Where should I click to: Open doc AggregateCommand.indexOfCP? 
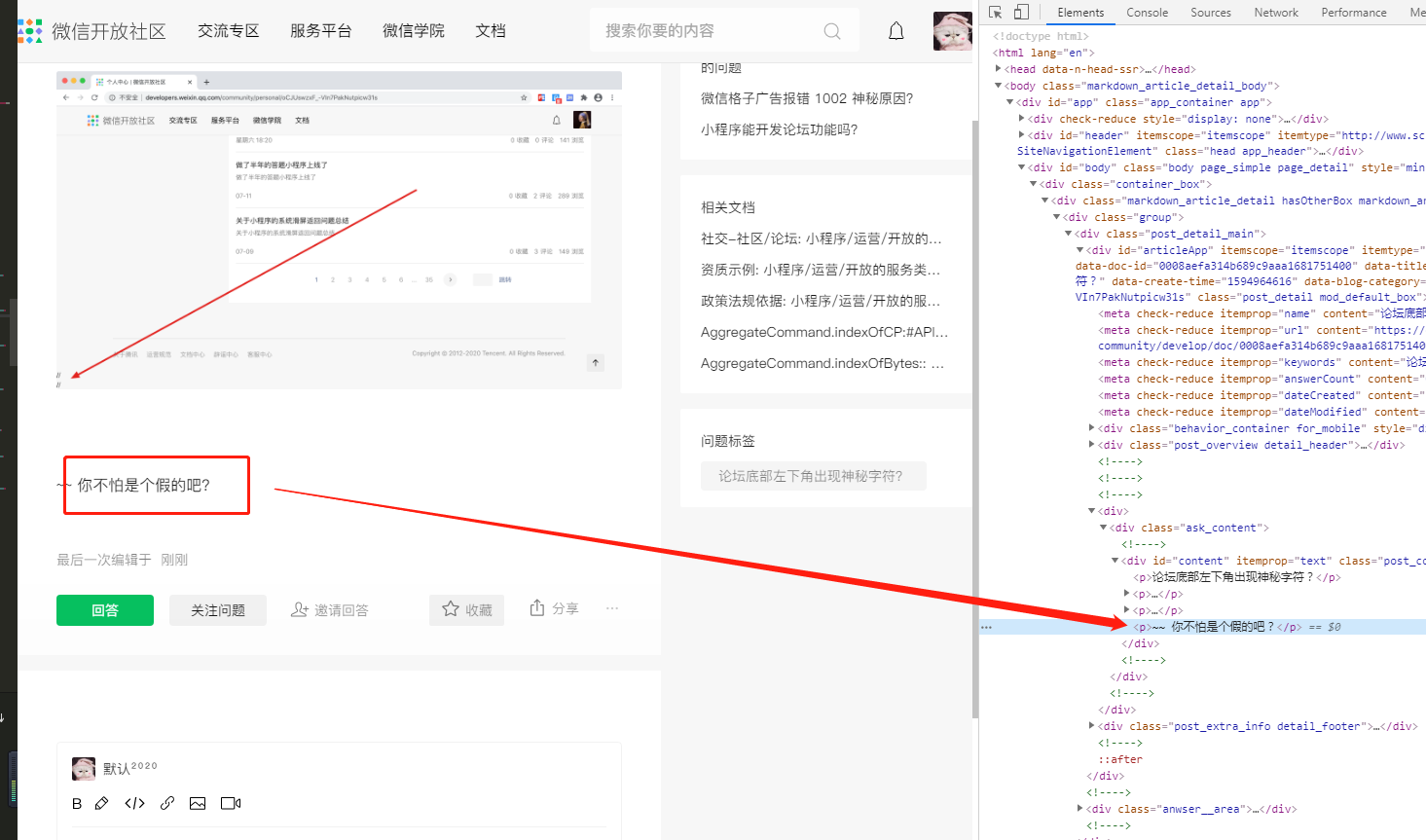click(x=824, y=332)
